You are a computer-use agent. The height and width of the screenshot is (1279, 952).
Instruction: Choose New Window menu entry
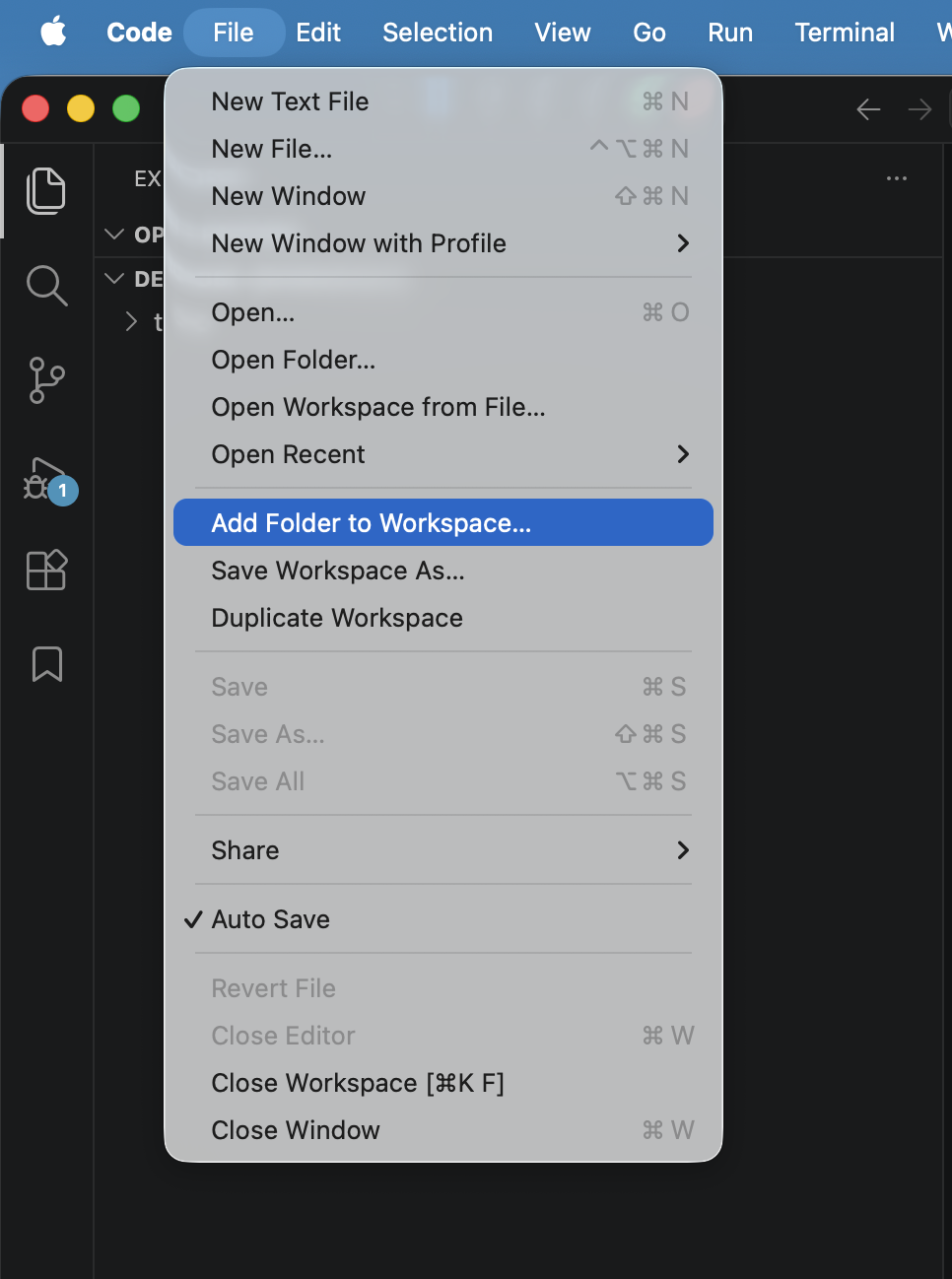click(x=442, y=196)
